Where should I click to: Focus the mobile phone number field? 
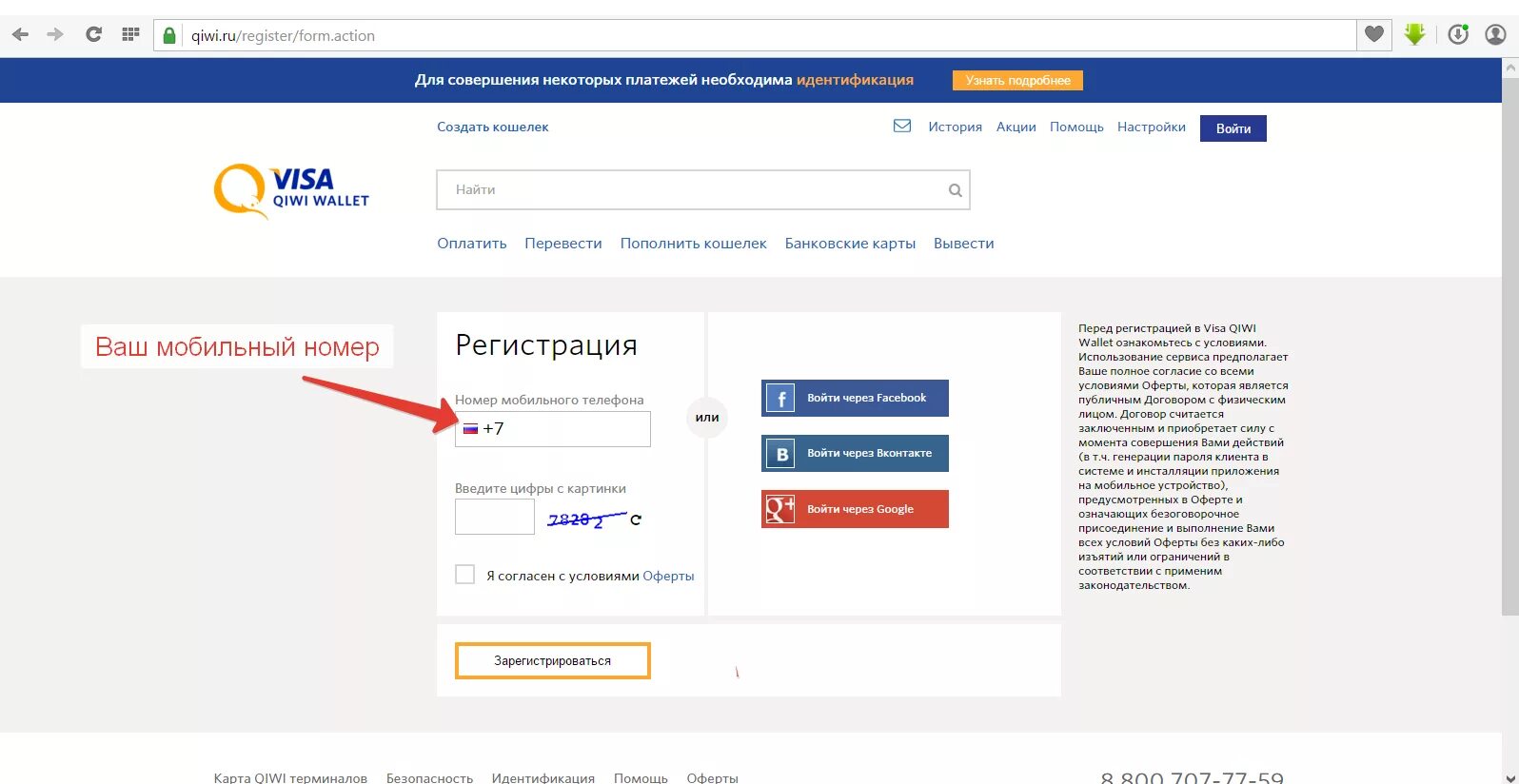(x=553, y=429)
